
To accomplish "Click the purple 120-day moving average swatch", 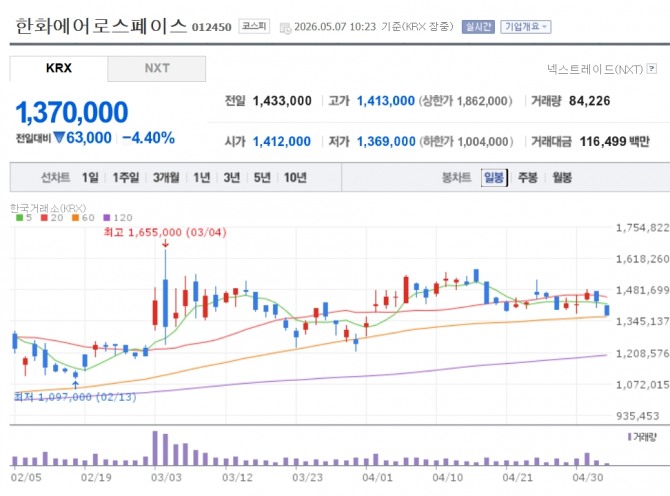I will point(107,217).
